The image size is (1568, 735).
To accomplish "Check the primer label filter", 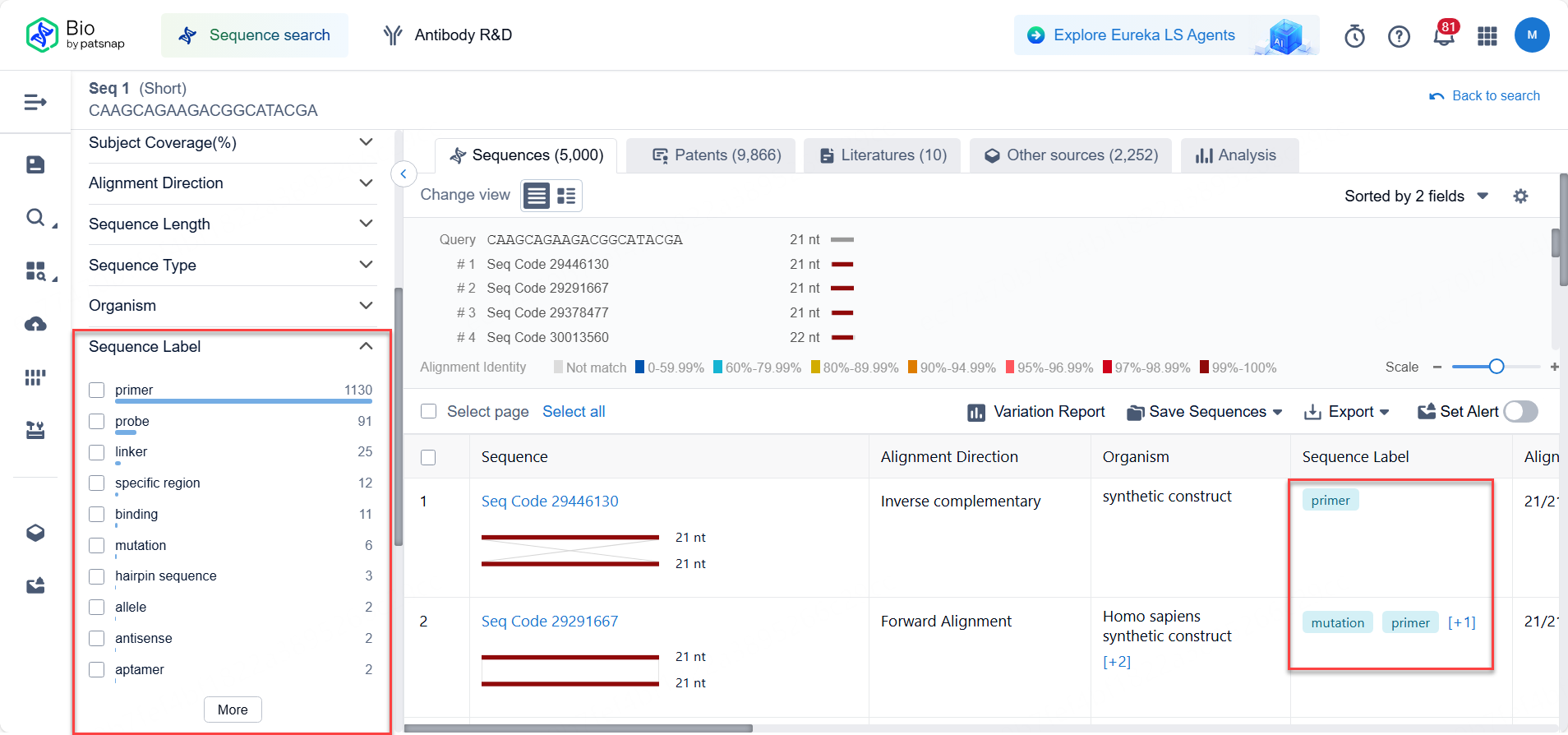I will (x=97, y=391).
